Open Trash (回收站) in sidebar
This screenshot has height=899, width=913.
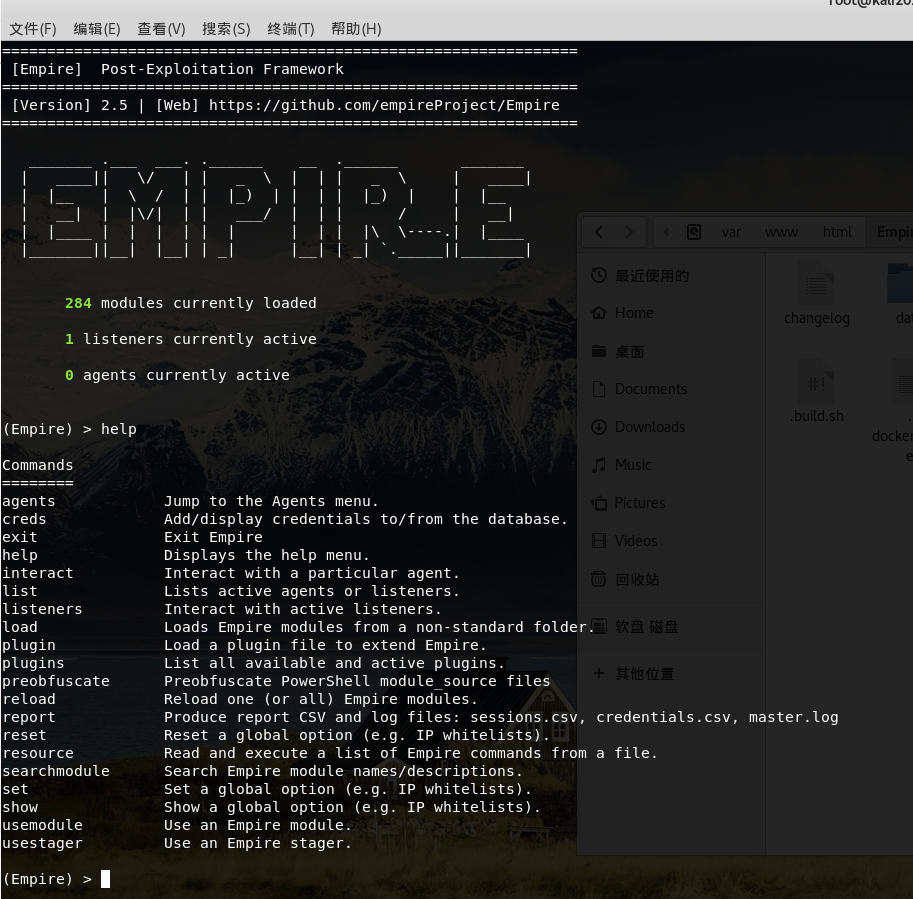click(637, 579)
